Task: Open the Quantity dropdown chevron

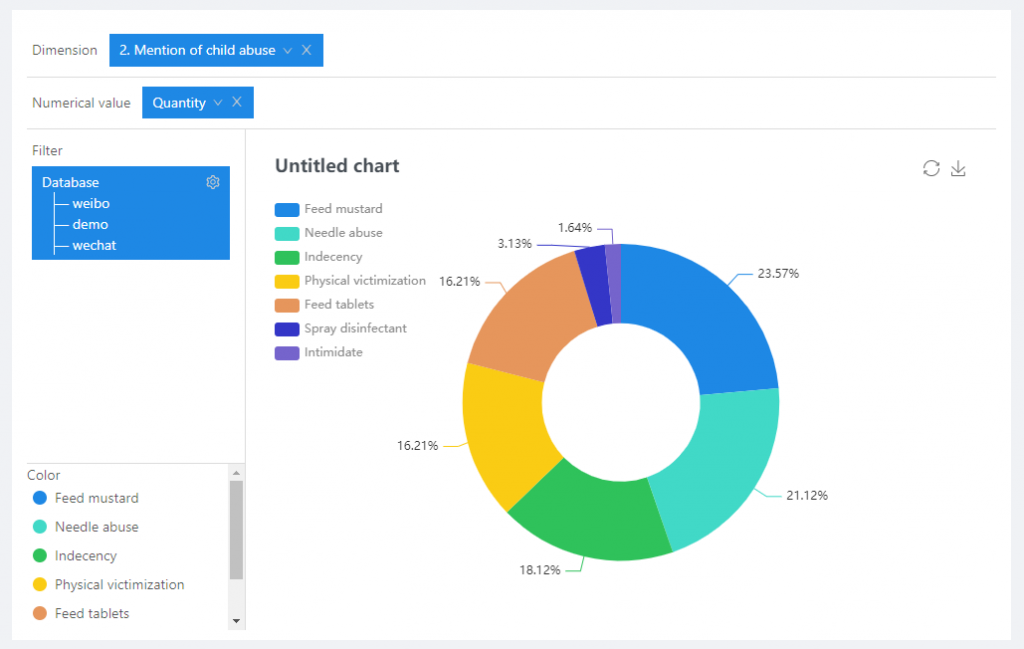Action: click(x=218, y=102)
